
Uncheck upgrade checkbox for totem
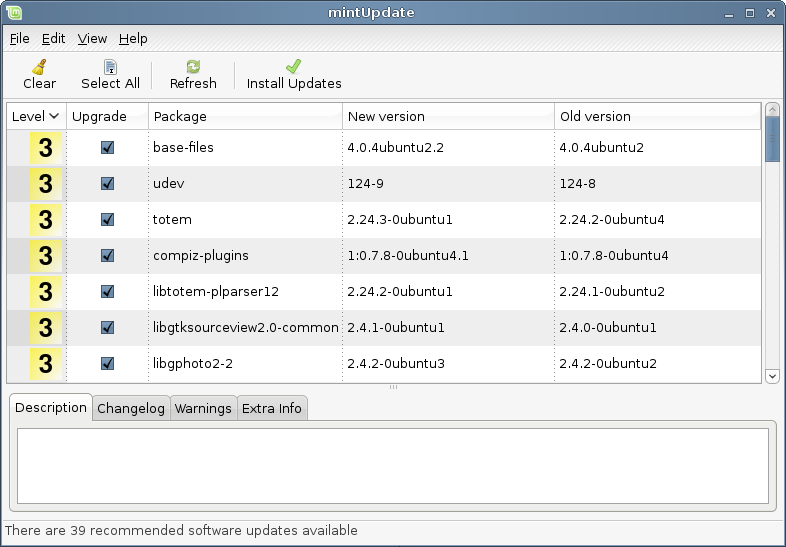tap(107, 220)
